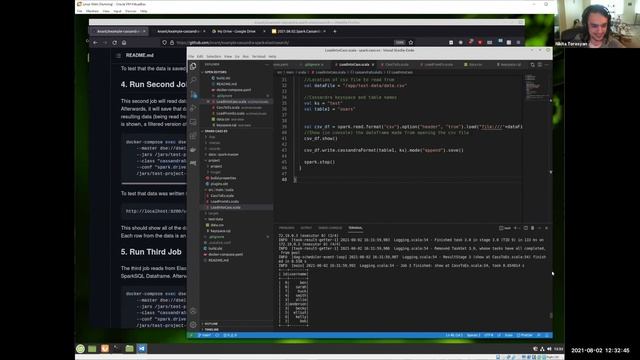Open the Selection menu in VS Code
640x360 pixels.
pos(213,56)
